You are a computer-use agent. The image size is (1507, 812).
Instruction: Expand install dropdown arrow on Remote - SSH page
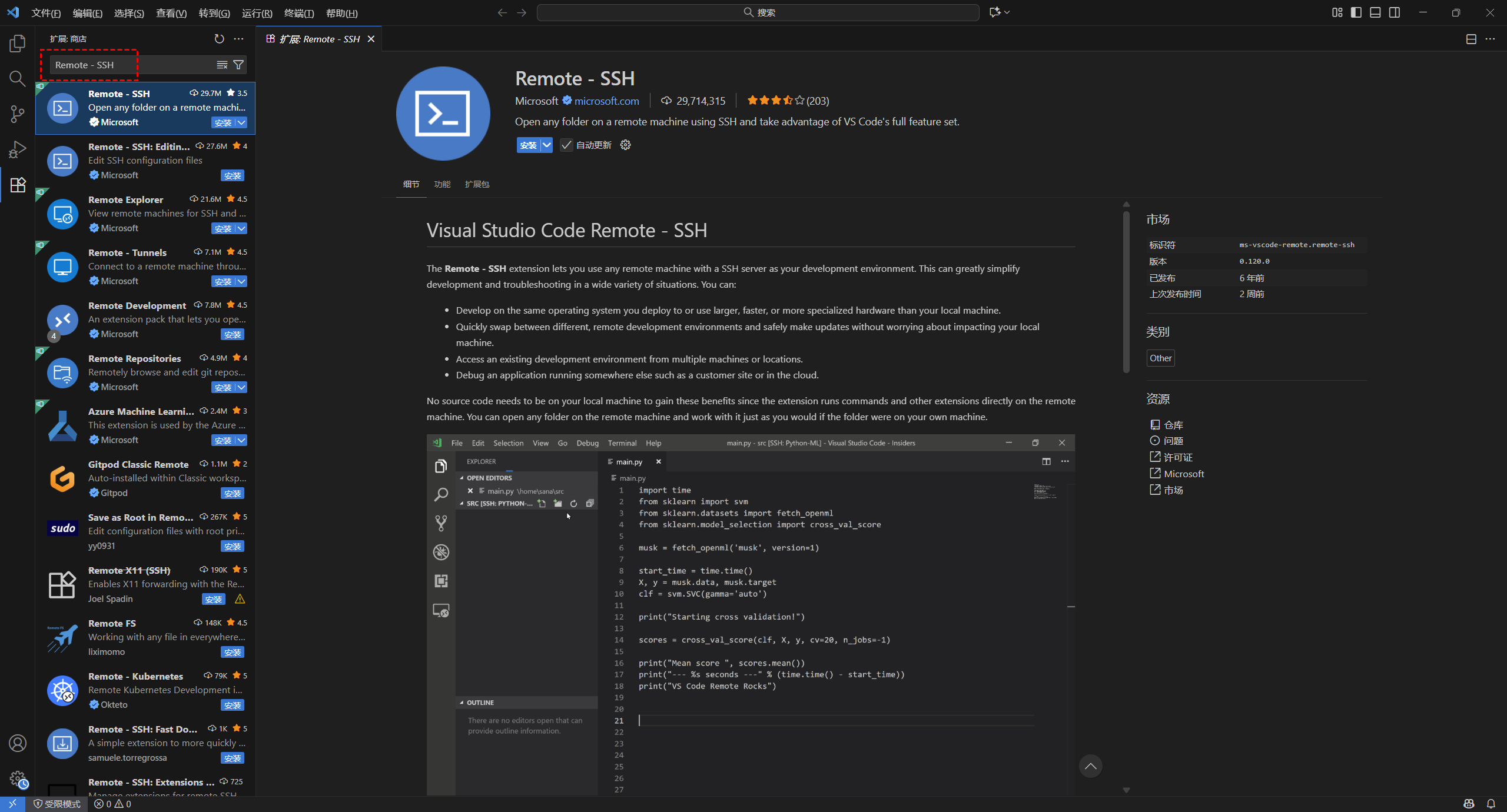pos(547,145)
